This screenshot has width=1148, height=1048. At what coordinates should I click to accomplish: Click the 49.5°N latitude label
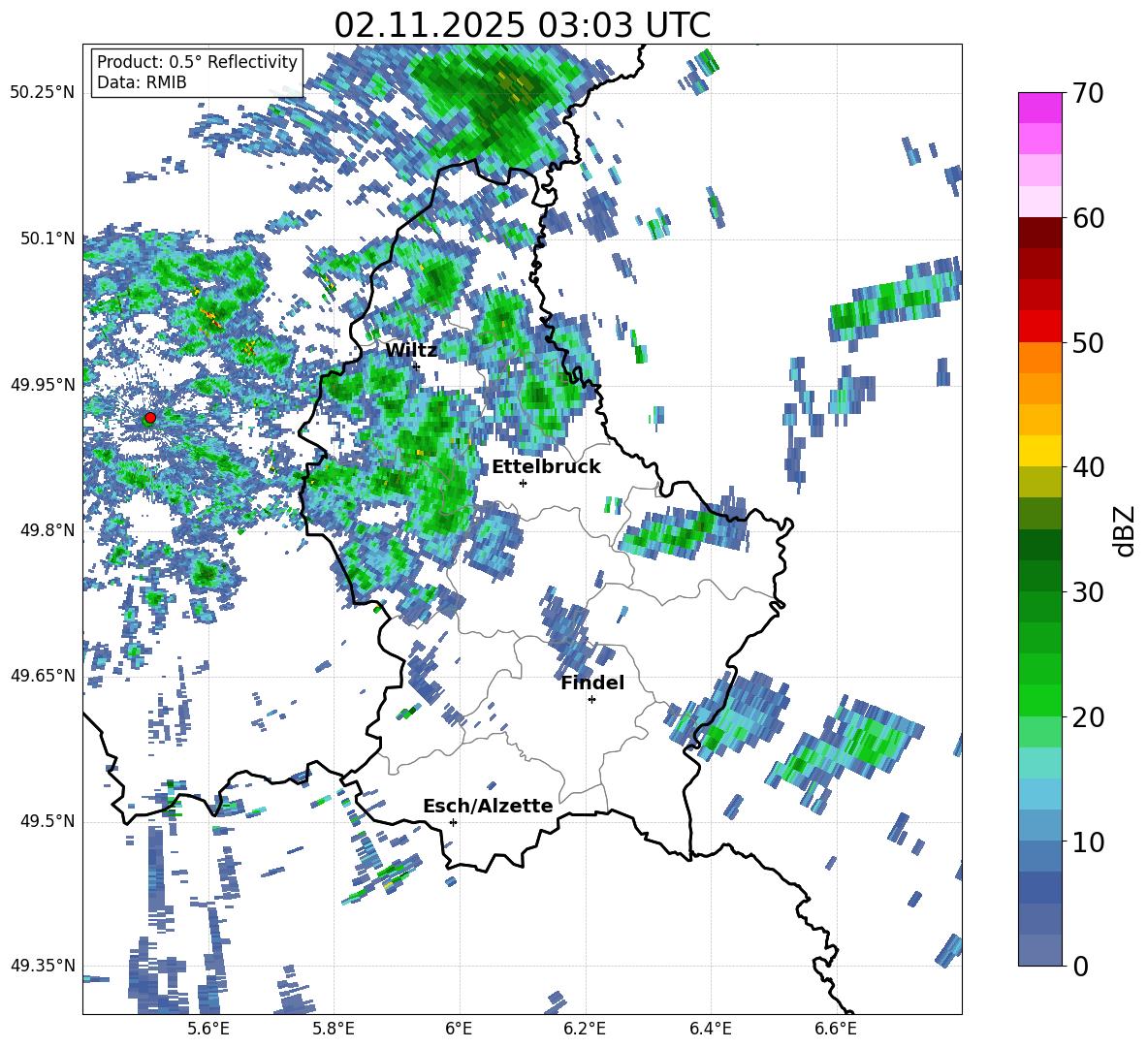(x=47, y=821)
